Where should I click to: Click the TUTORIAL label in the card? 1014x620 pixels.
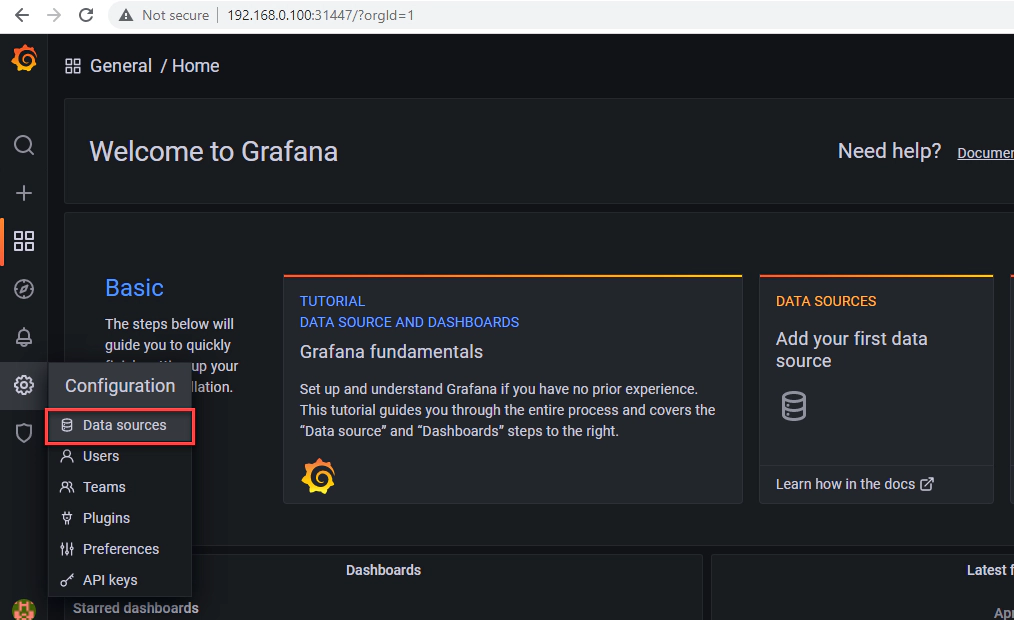point(332,301)
